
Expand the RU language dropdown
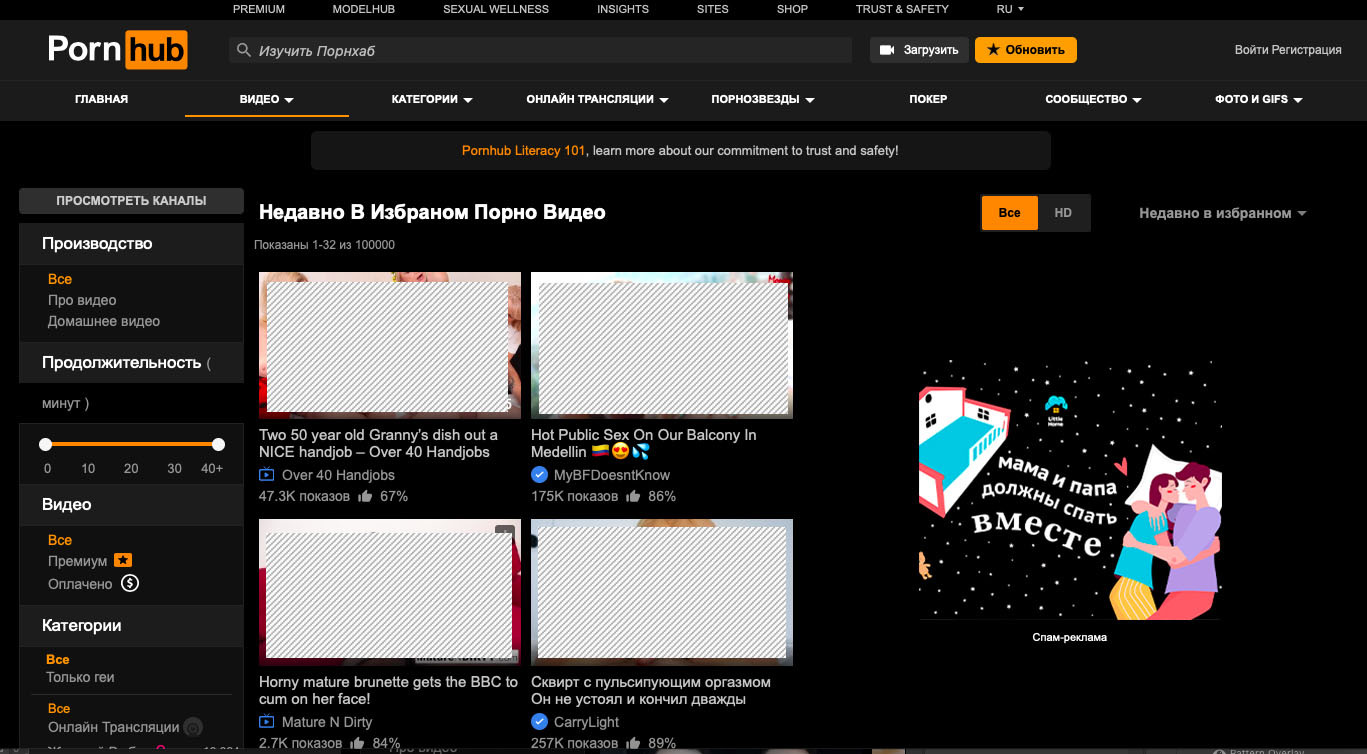click(1010, 9)
